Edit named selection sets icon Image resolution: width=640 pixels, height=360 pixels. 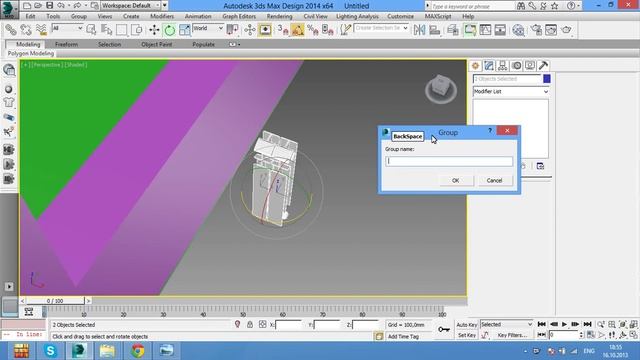coord(346,30)
